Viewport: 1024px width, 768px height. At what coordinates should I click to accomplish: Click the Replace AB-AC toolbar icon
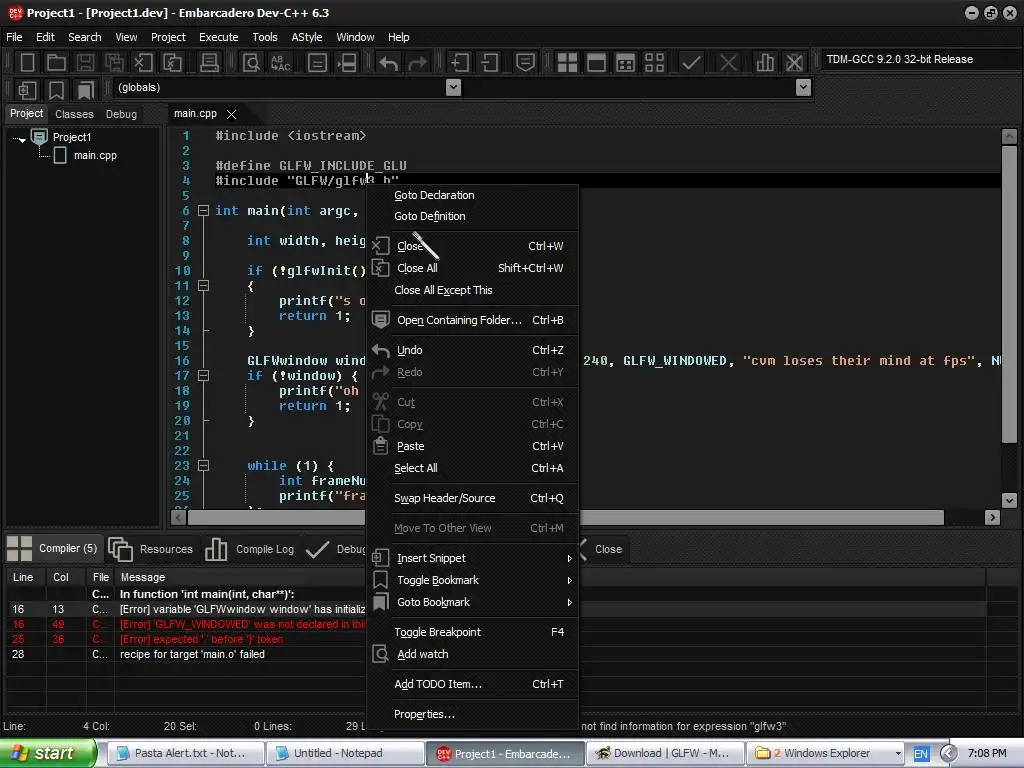pyautogui.click(x=281, y=63)
